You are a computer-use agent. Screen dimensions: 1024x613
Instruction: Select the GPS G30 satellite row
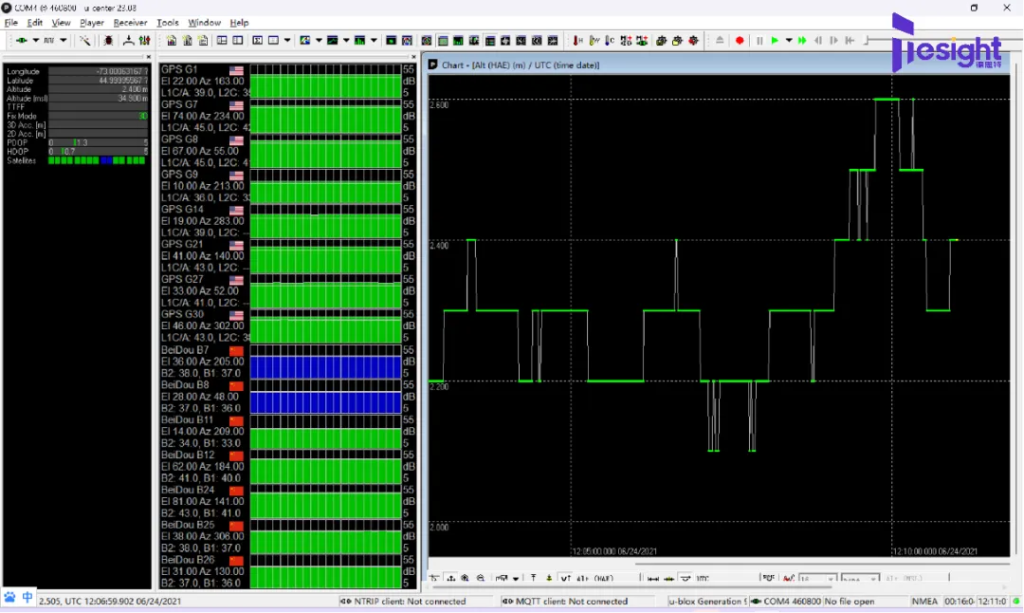click(288, 326)
